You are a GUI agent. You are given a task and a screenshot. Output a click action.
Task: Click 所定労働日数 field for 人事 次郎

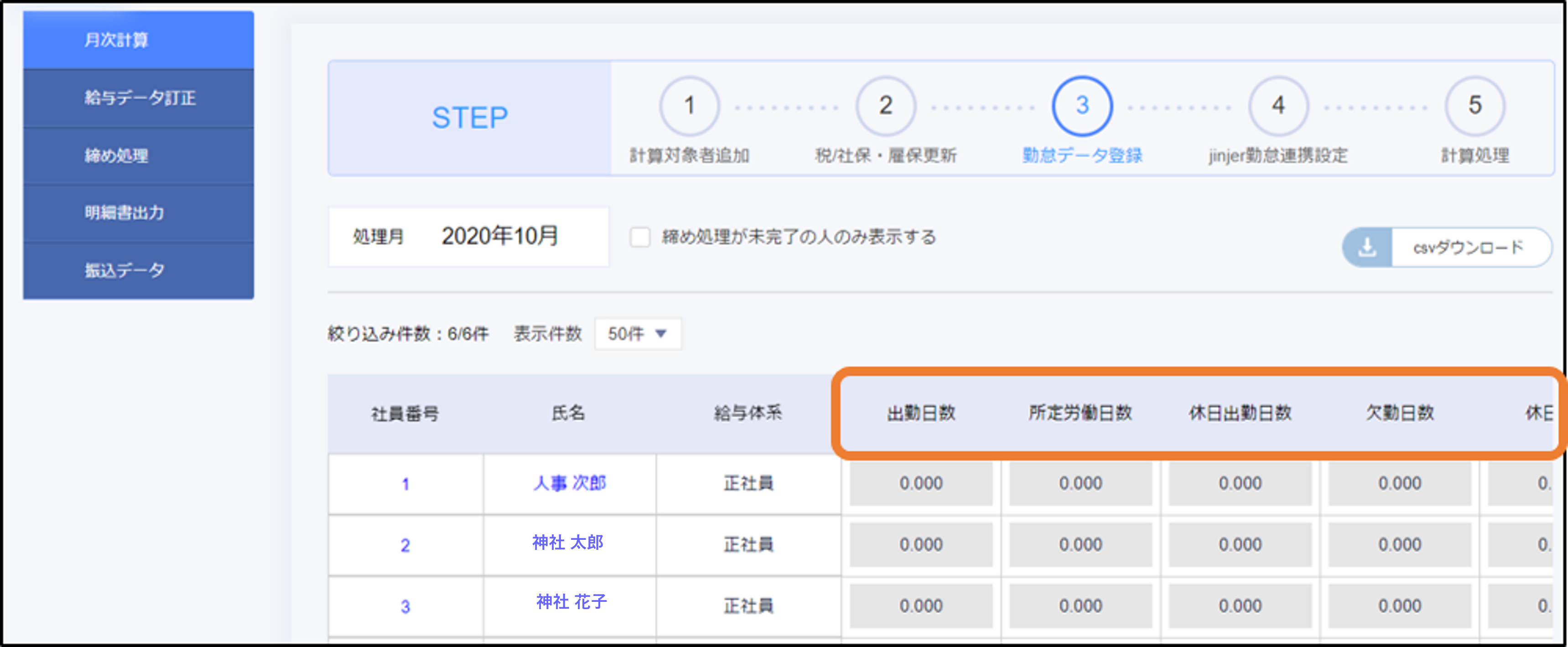click(x=1080, y=483)
